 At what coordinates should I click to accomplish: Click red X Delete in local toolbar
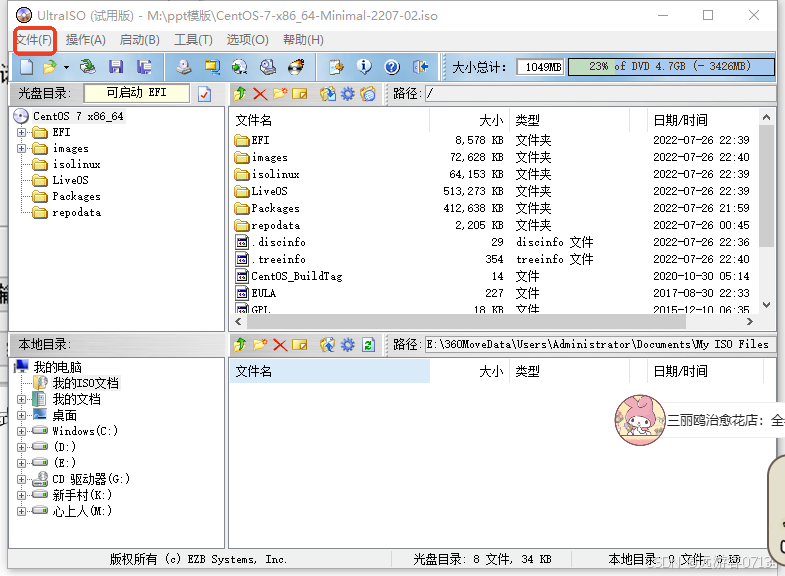(280, 345)
